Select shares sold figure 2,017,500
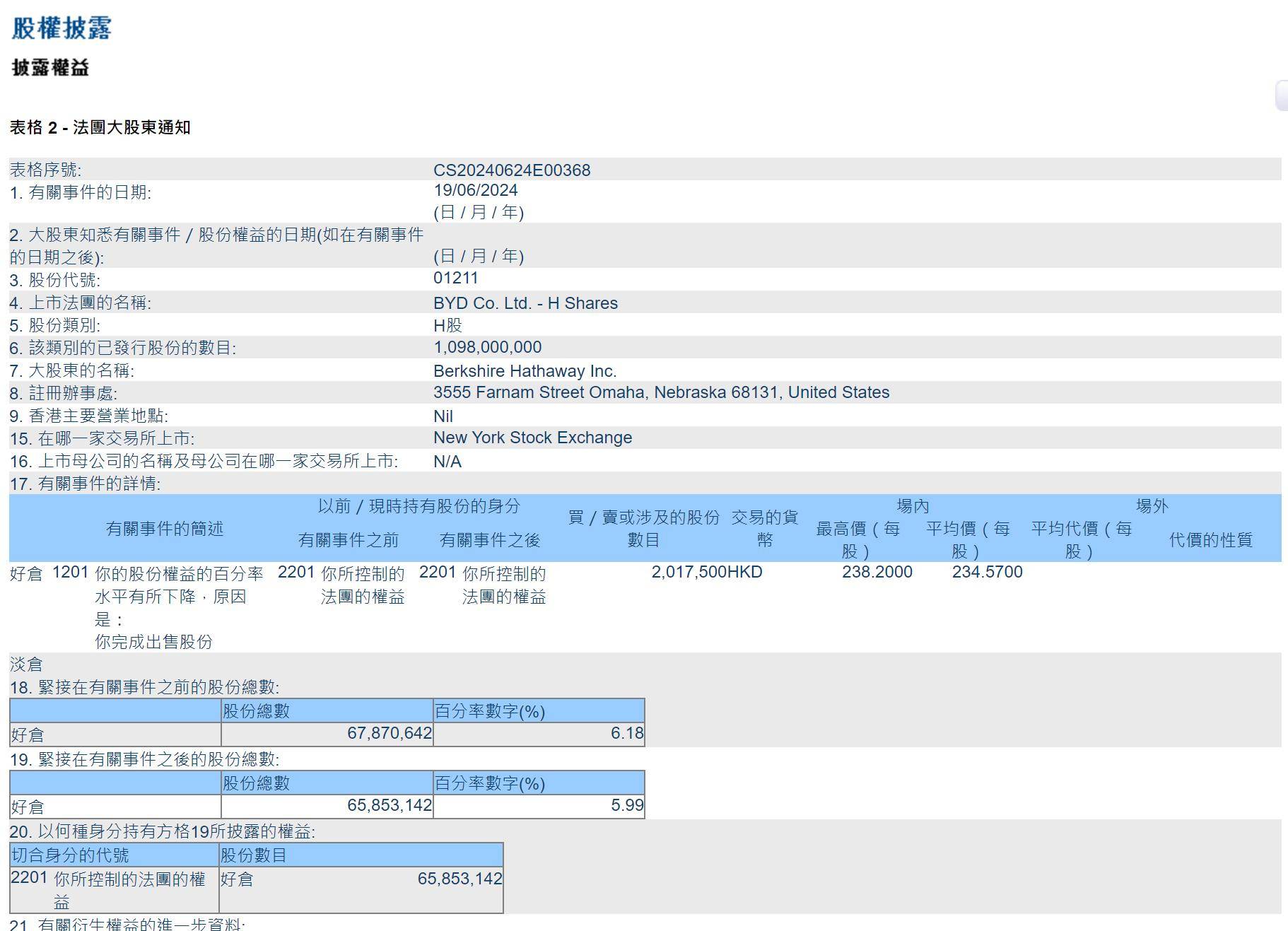Screen dimensions: 1288x931 [x=689, y=572]
